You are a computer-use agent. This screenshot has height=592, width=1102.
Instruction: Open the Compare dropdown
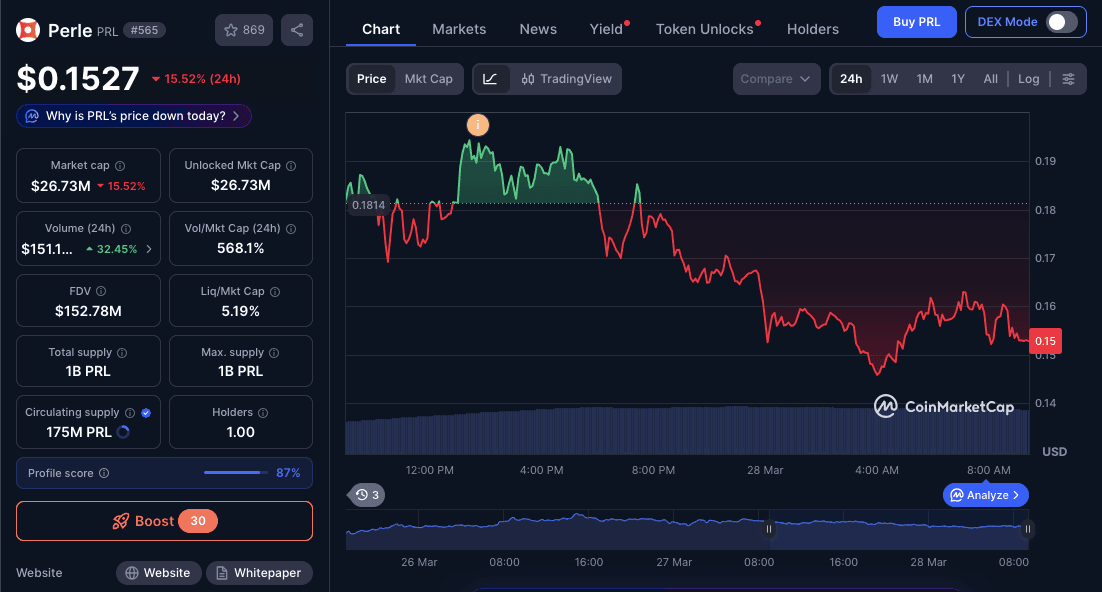(x=776, y=78)
